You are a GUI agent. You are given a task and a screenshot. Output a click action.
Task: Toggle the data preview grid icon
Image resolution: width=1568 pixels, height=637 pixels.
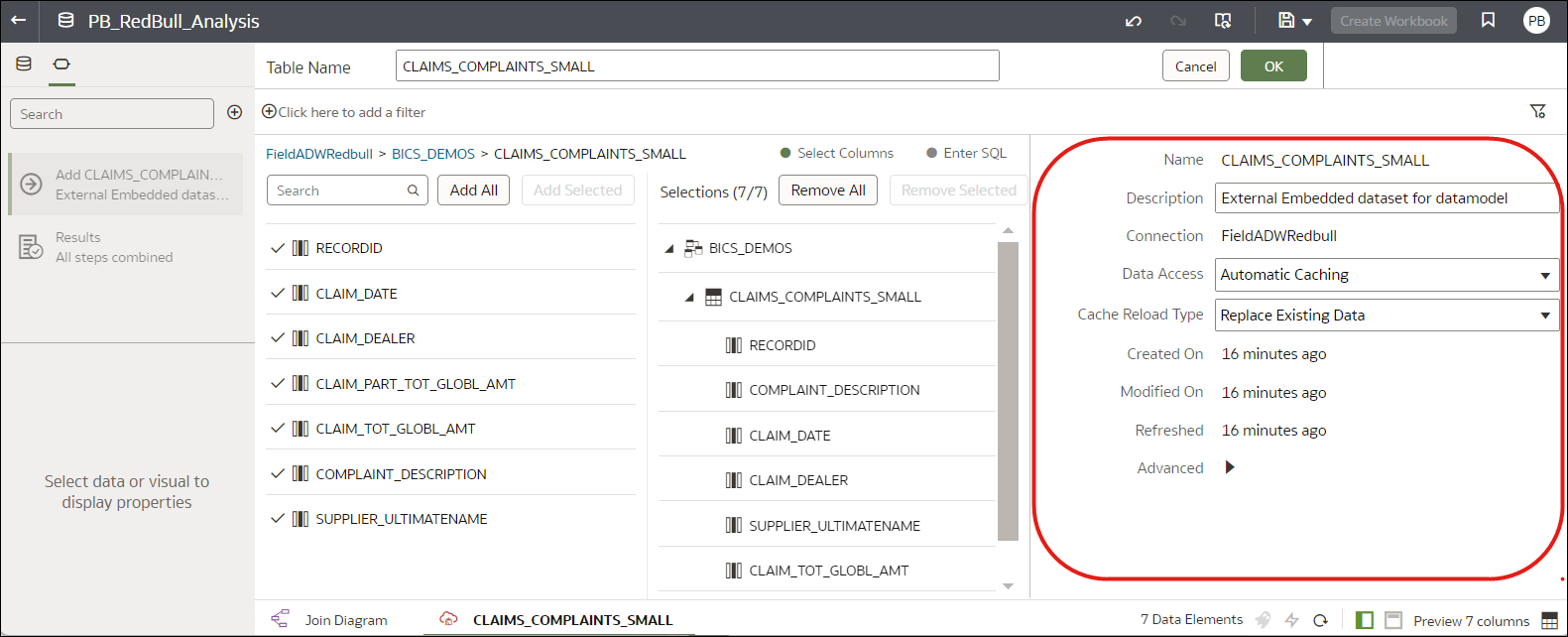1550,620
